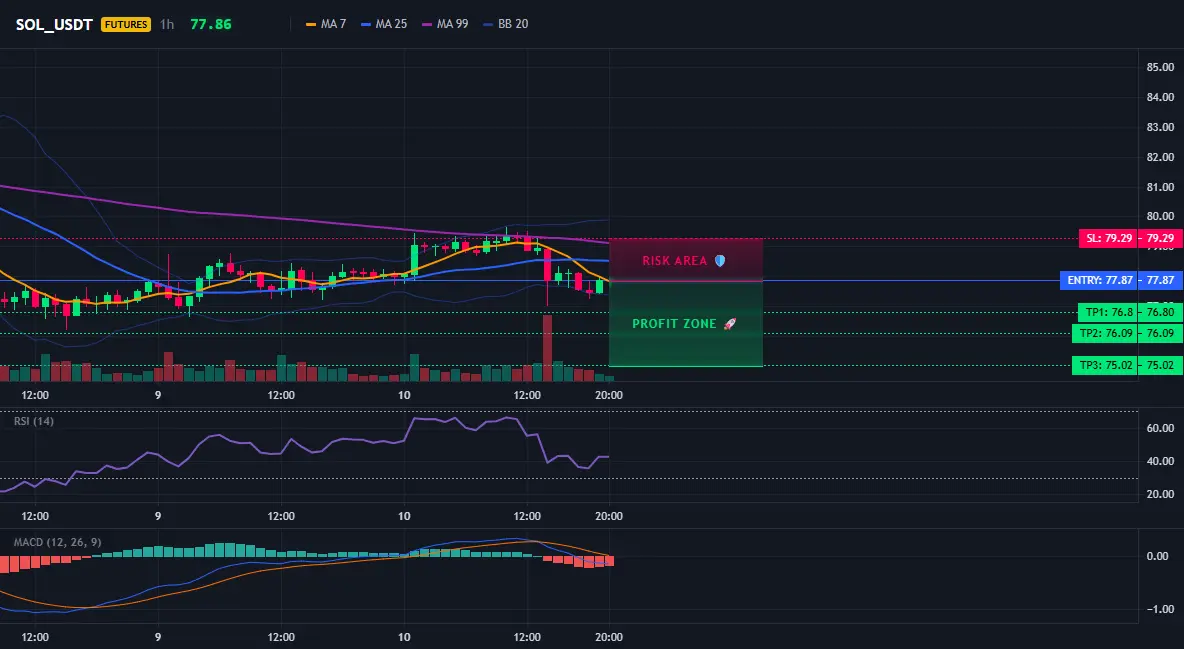Click the RSI 20.00 axis value
The width and height of the screenshot is (1184, 649).
[1160, 494]
